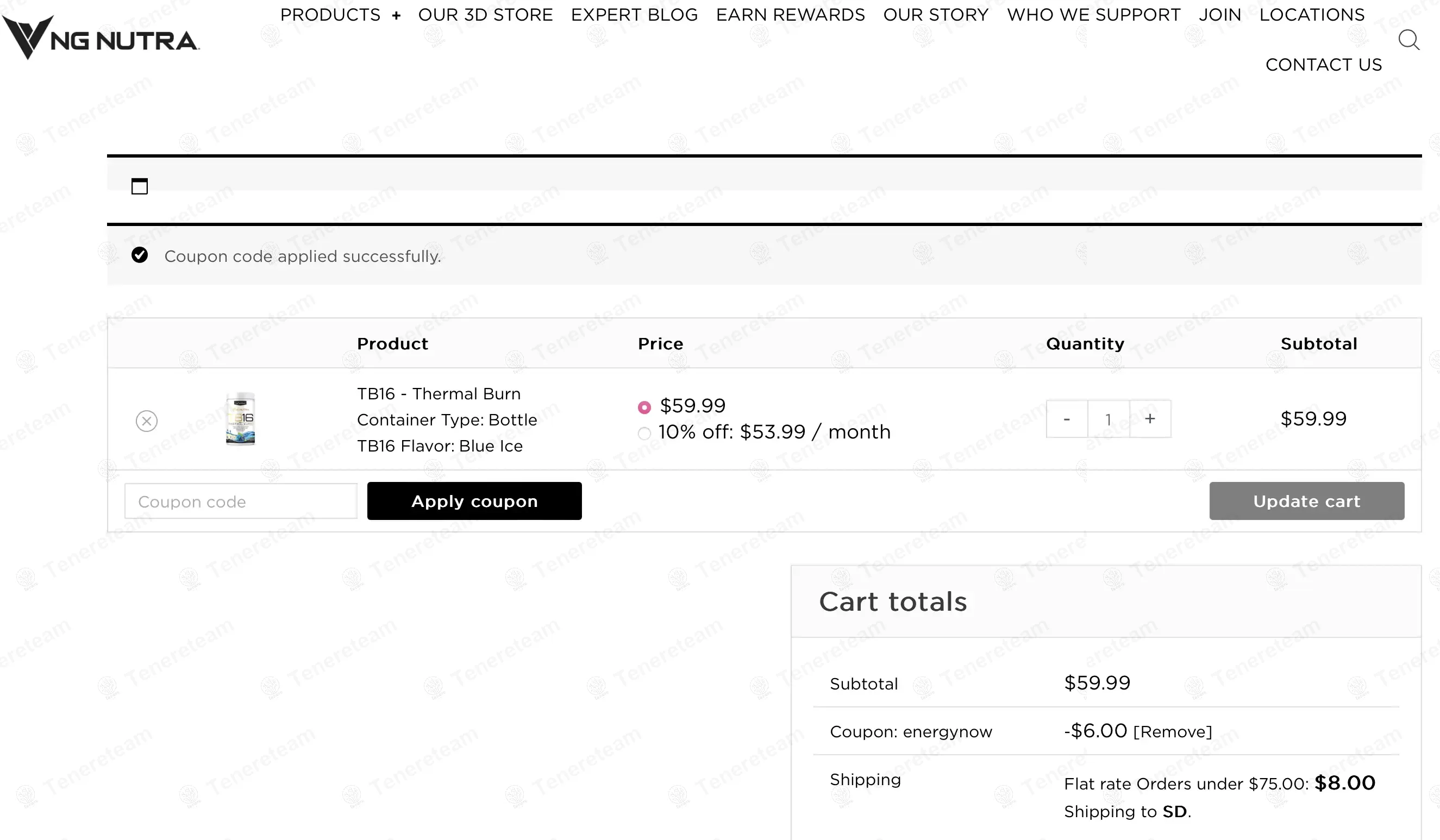Remove the energynow coupon
1440x840 pixels.
[x=1173, y=732]
